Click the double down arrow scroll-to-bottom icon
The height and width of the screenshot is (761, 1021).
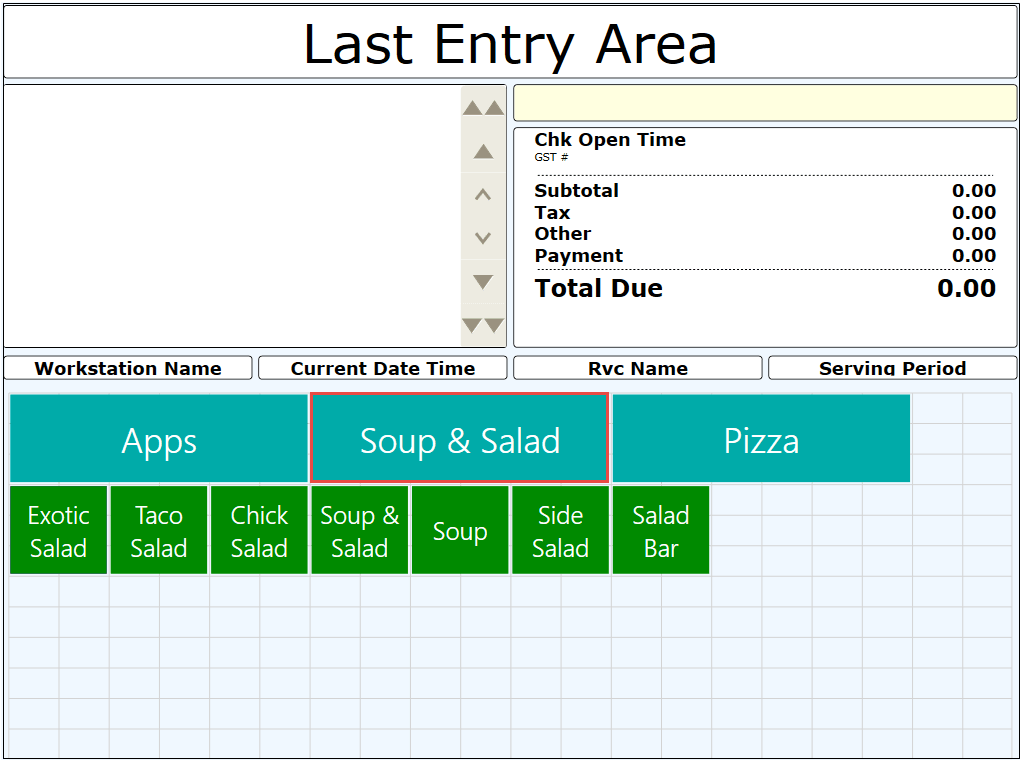(x=483, y=325)
